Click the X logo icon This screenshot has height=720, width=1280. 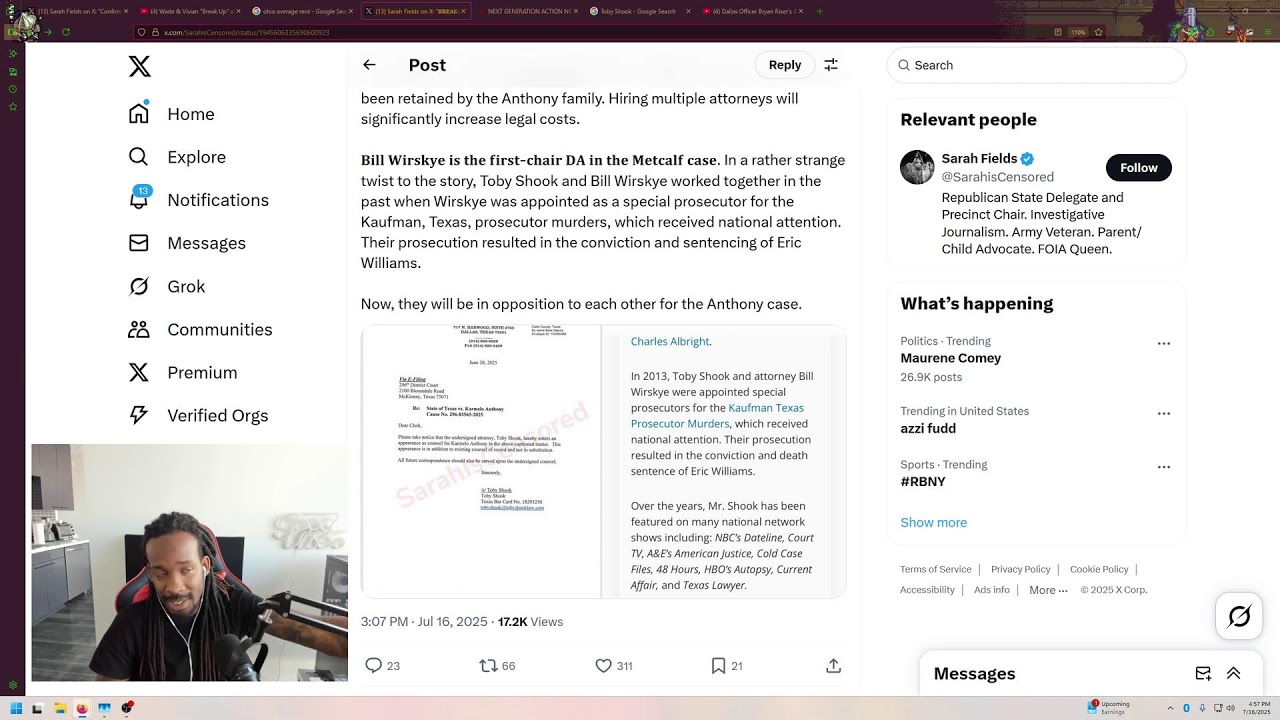[x=140, y=67]
